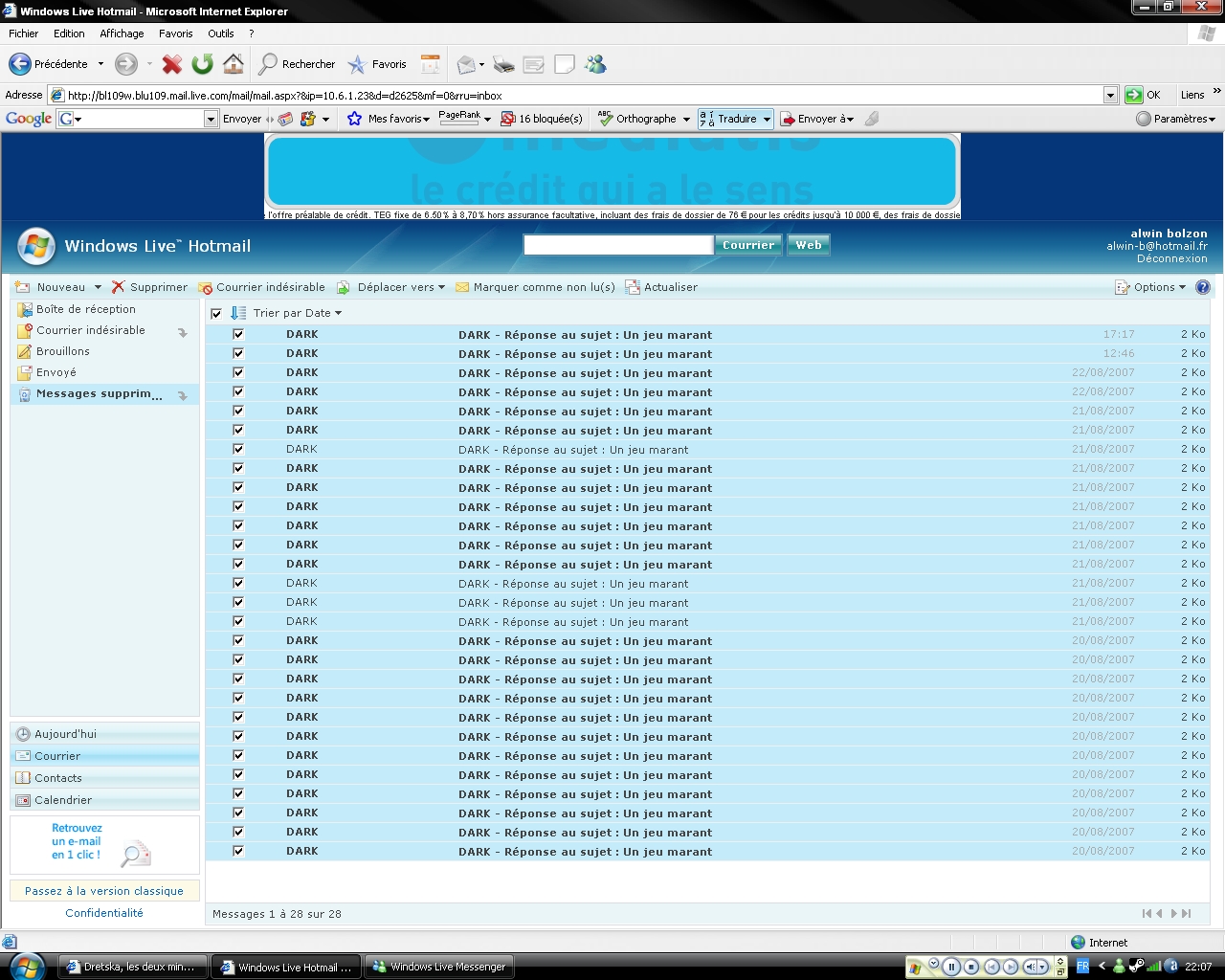
Task: Click the Courrier search button
Action: [x=748, y=245]
